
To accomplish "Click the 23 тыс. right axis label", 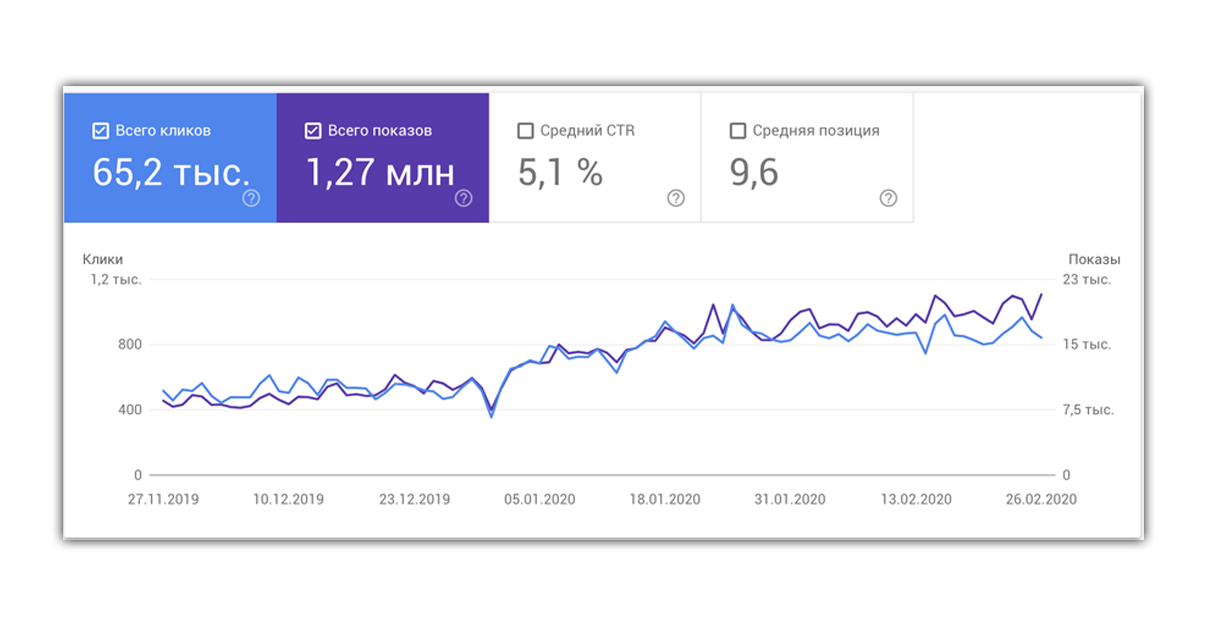I will 1086,280.
